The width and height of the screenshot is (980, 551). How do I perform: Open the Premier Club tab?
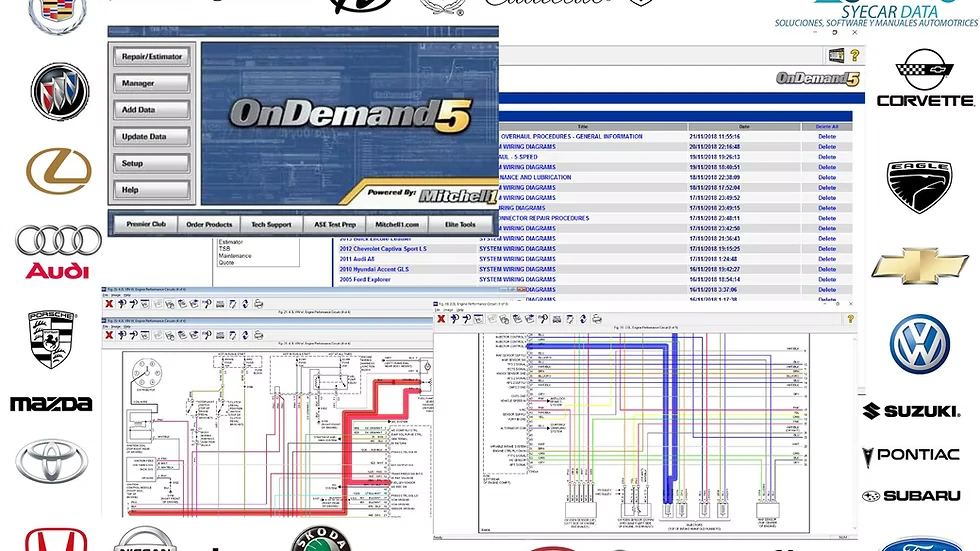click(x=146, y=224)
